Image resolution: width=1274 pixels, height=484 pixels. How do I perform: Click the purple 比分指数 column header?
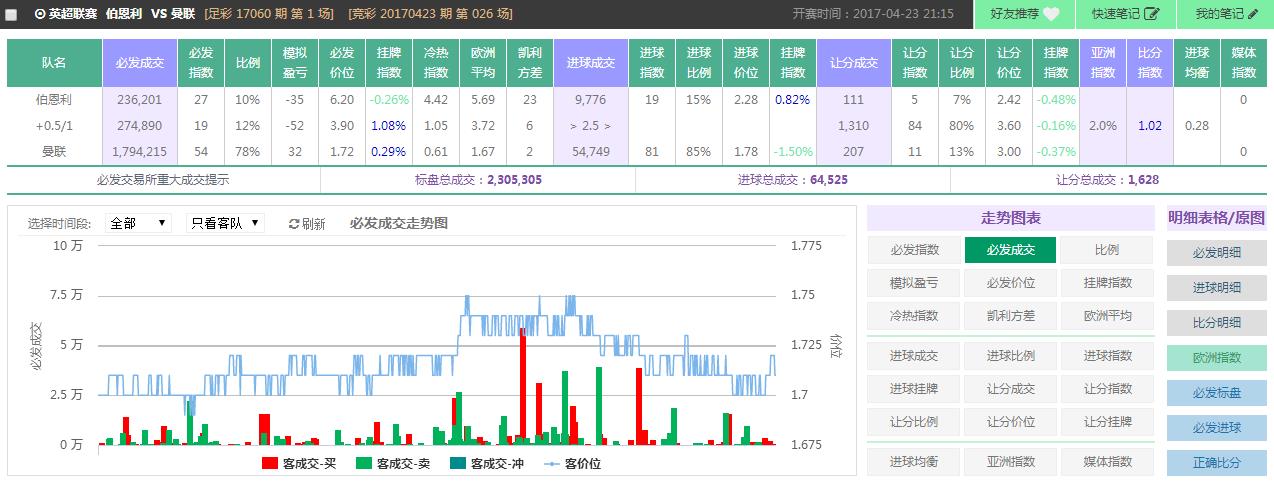(1149, 63)
